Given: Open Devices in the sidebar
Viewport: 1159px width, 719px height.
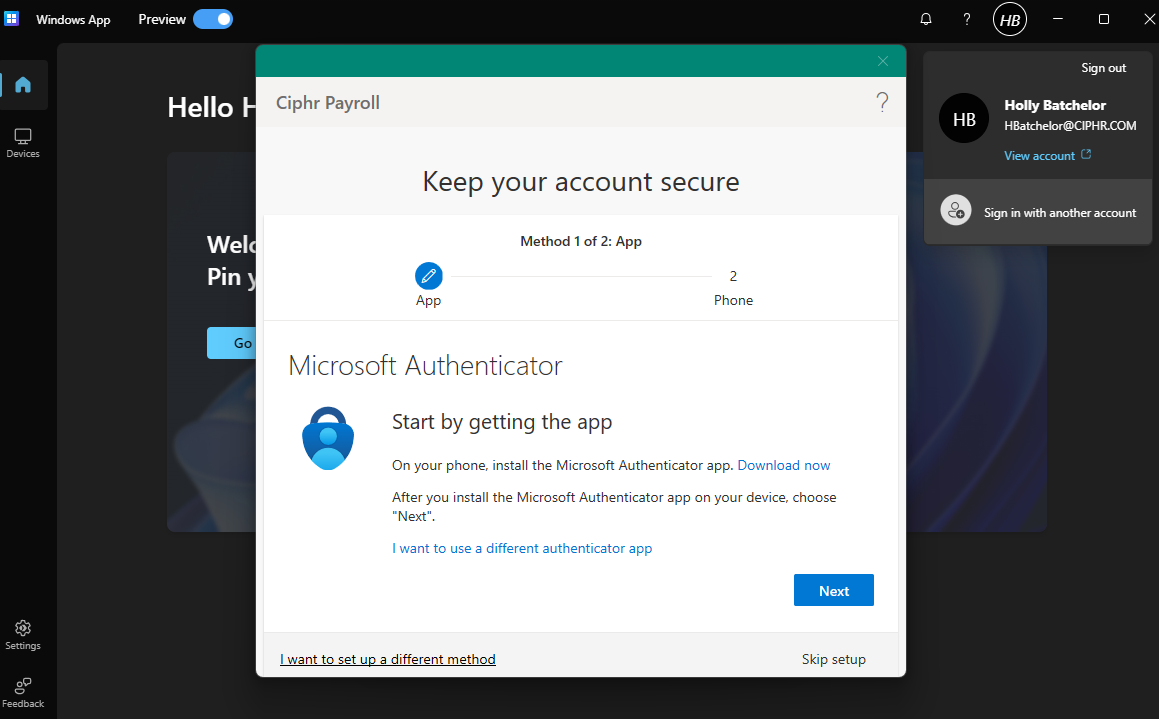Looking at the screenshot, I should [x=23, y=143].
